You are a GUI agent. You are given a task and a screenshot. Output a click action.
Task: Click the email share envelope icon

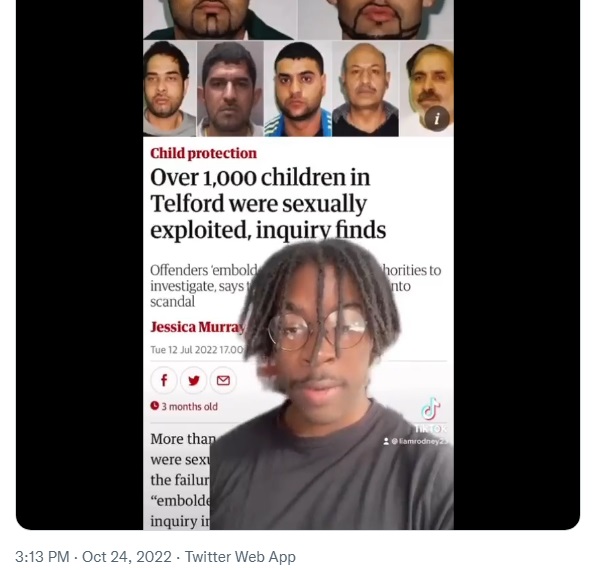223,380
